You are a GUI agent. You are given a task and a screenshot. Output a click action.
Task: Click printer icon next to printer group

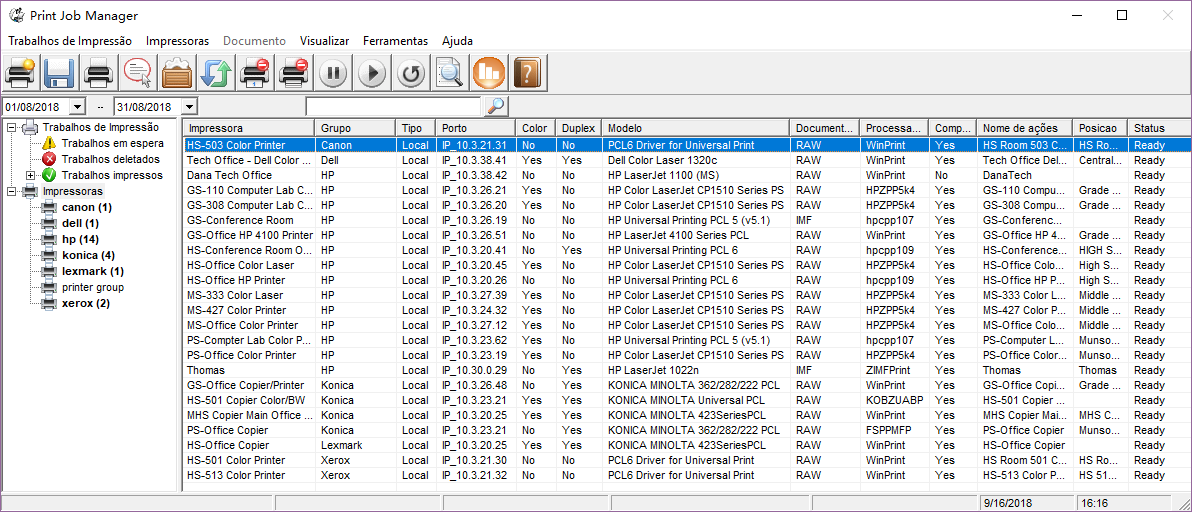click(49, 287)
